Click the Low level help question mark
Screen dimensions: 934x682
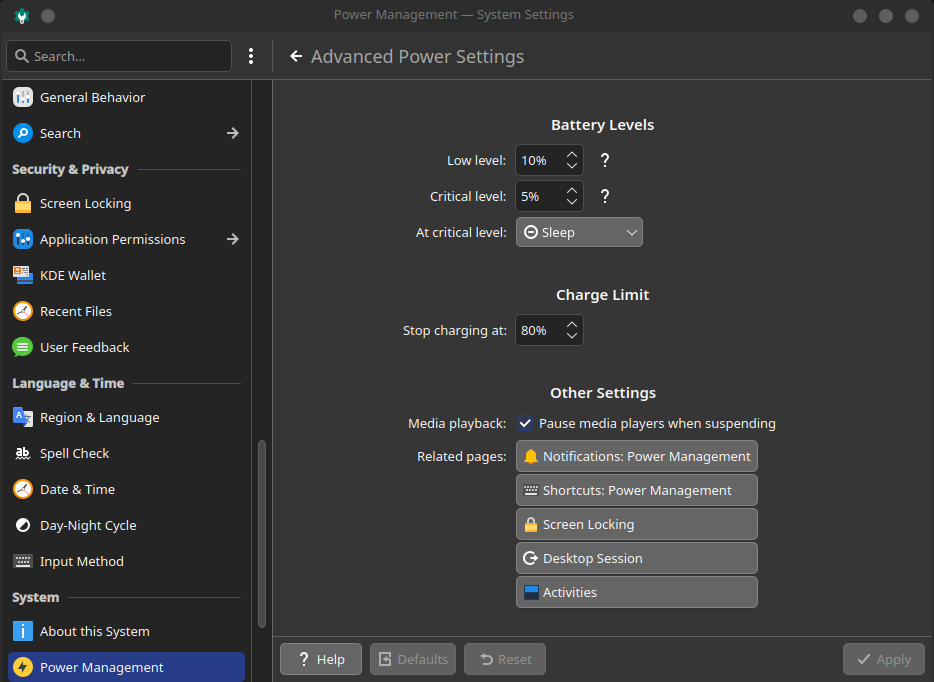coord(604,160)
